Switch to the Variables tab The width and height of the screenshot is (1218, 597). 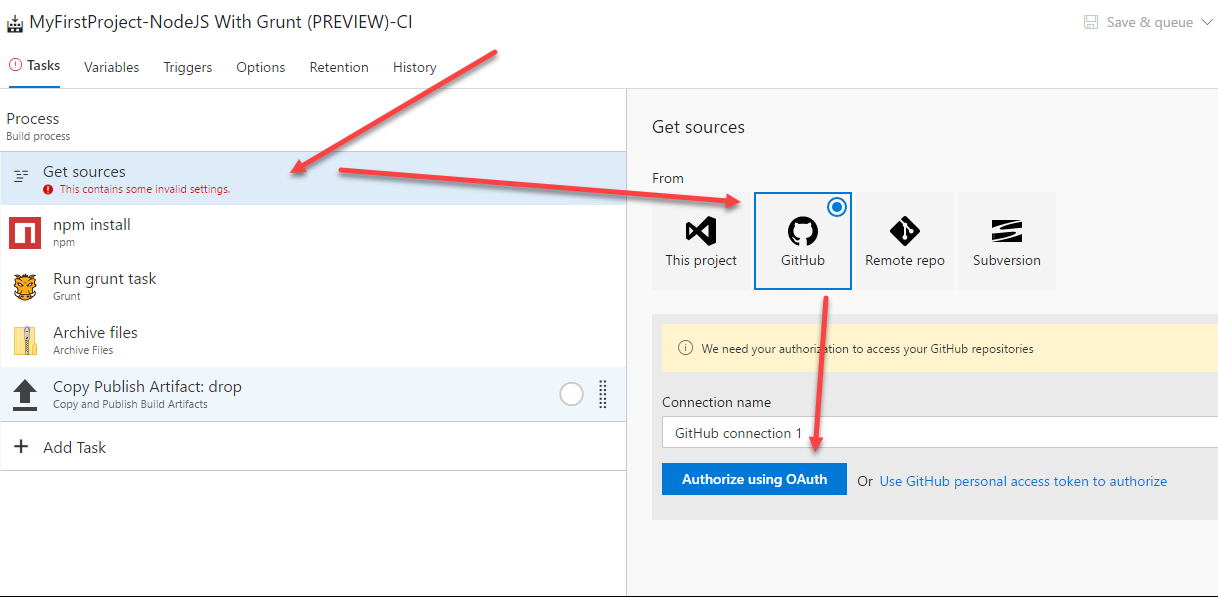coord(111,67)
